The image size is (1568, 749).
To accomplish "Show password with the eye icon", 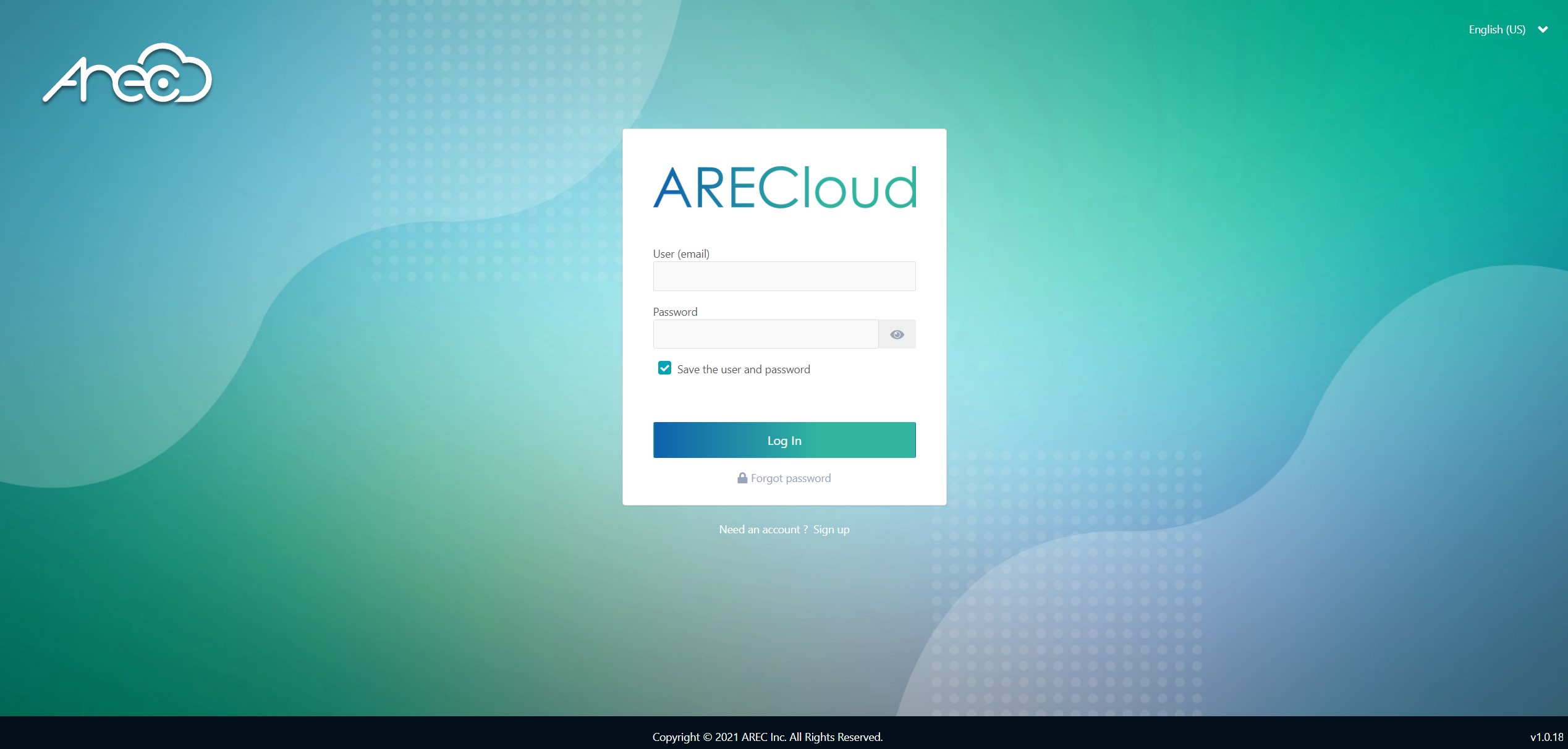I will tap(897, 334).
